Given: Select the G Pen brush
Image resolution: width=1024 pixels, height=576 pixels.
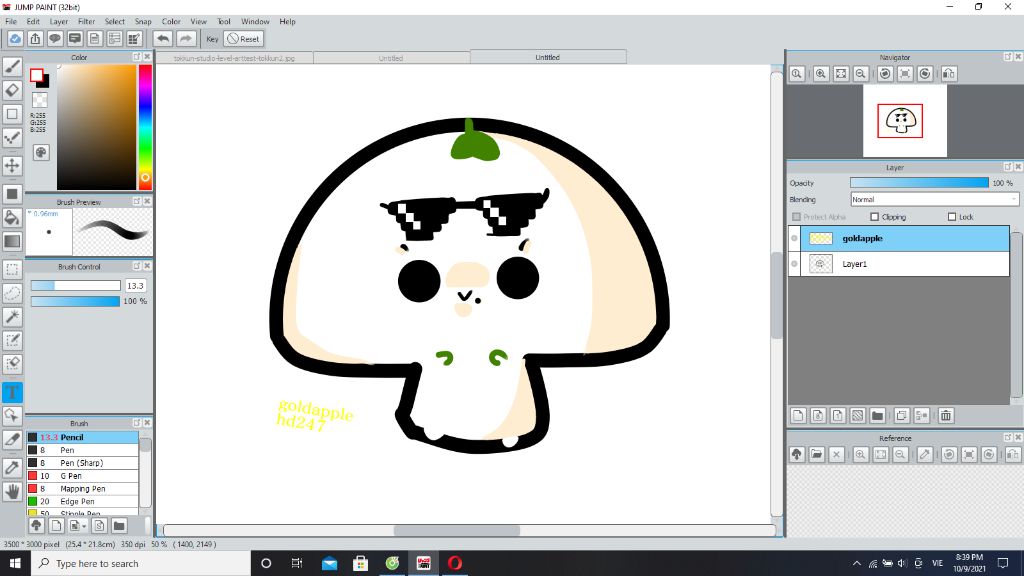Looking at the screenshot, I should [82, 475].
